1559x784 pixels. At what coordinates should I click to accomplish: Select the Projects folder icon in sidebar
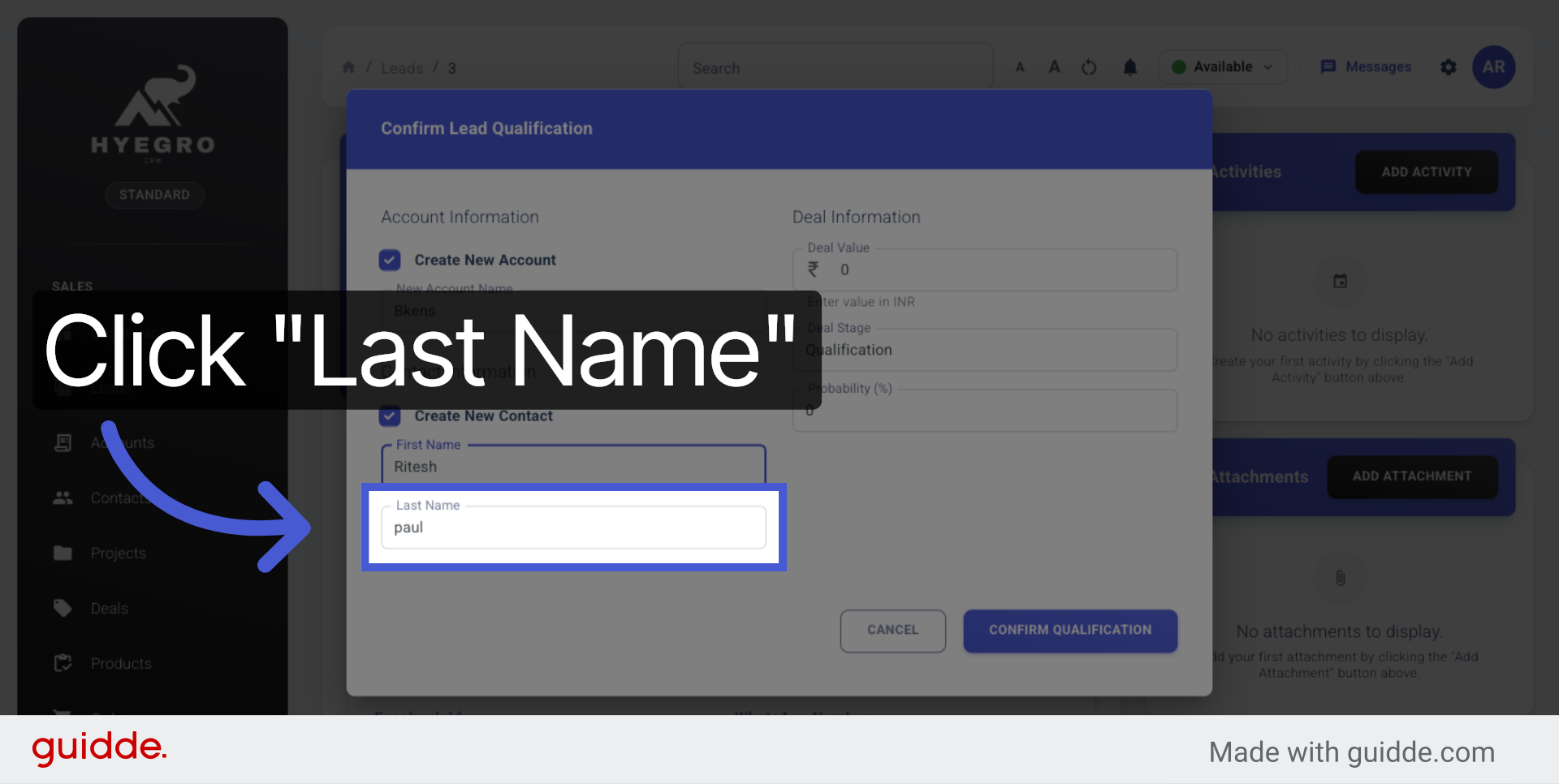point(63,553)
